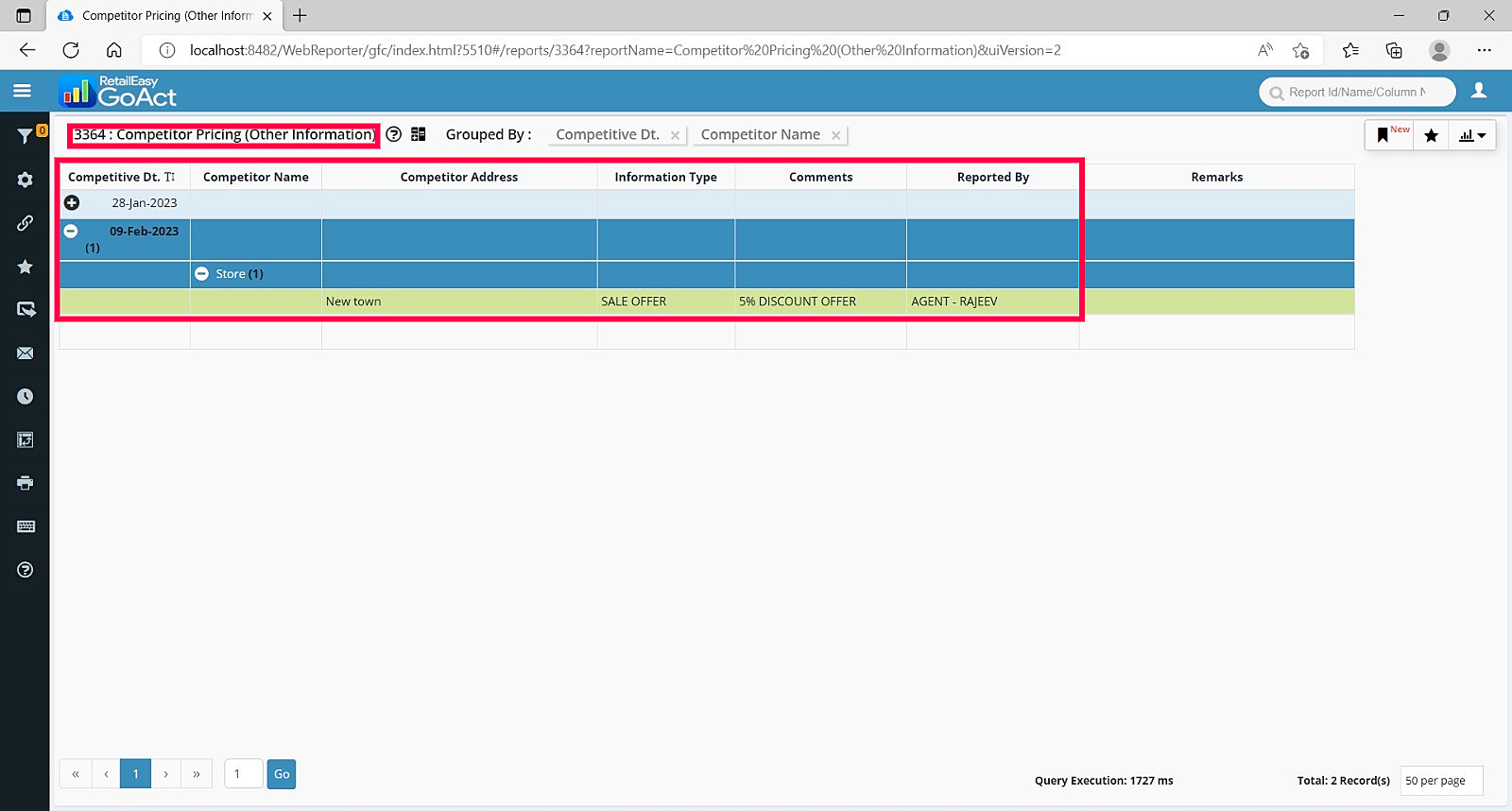This screenshot has height=811, width=1512.
Task: Click the Competitor Address column header
Action: pos(459,177)
